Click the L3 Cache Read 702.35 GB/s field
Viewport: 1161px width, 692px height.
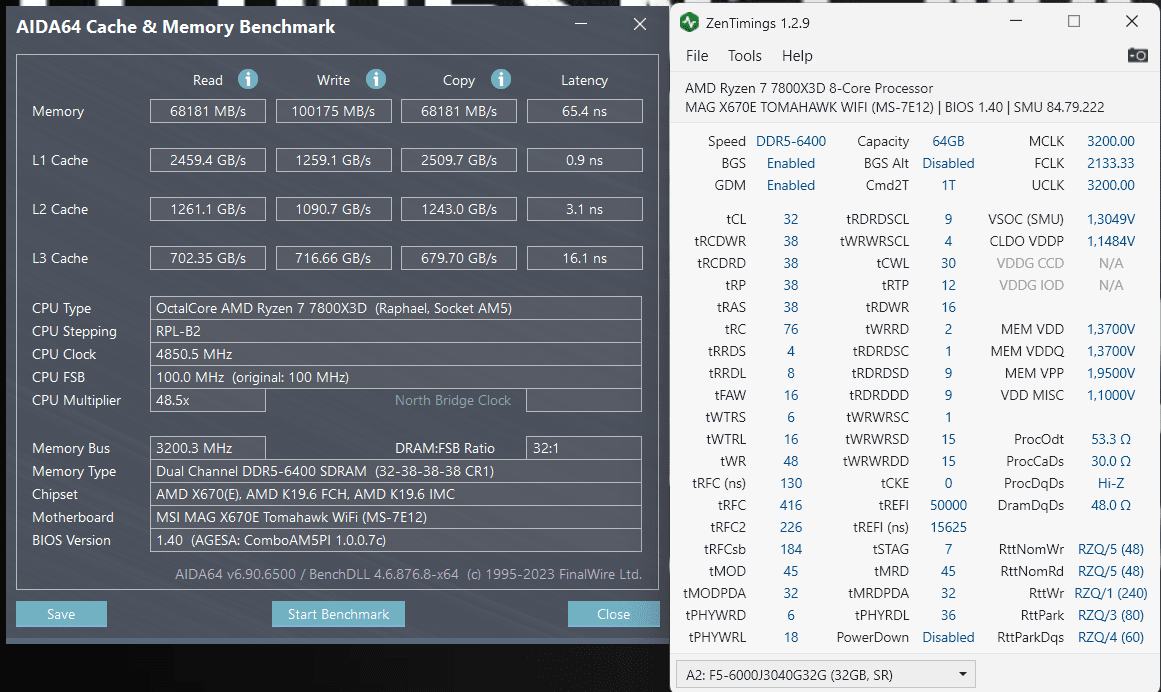pos(208,258)
